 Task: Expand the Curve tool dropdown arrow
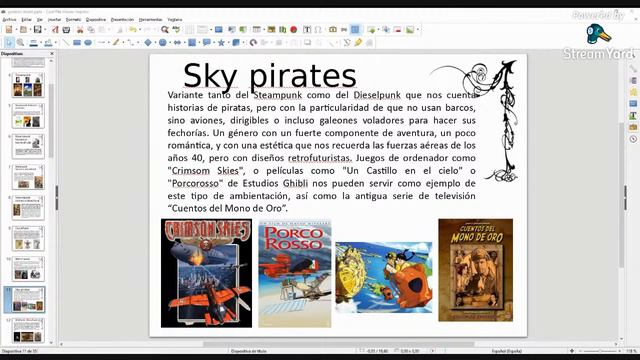click(123, 42)
